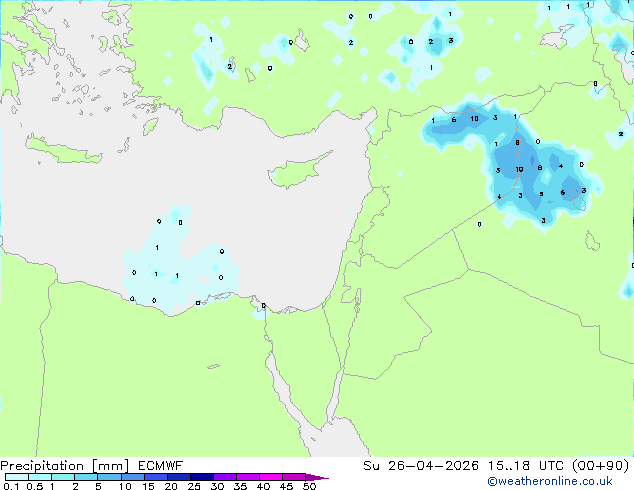Select the '45' legend scale label
634x490 pixels.
point(286,486)
